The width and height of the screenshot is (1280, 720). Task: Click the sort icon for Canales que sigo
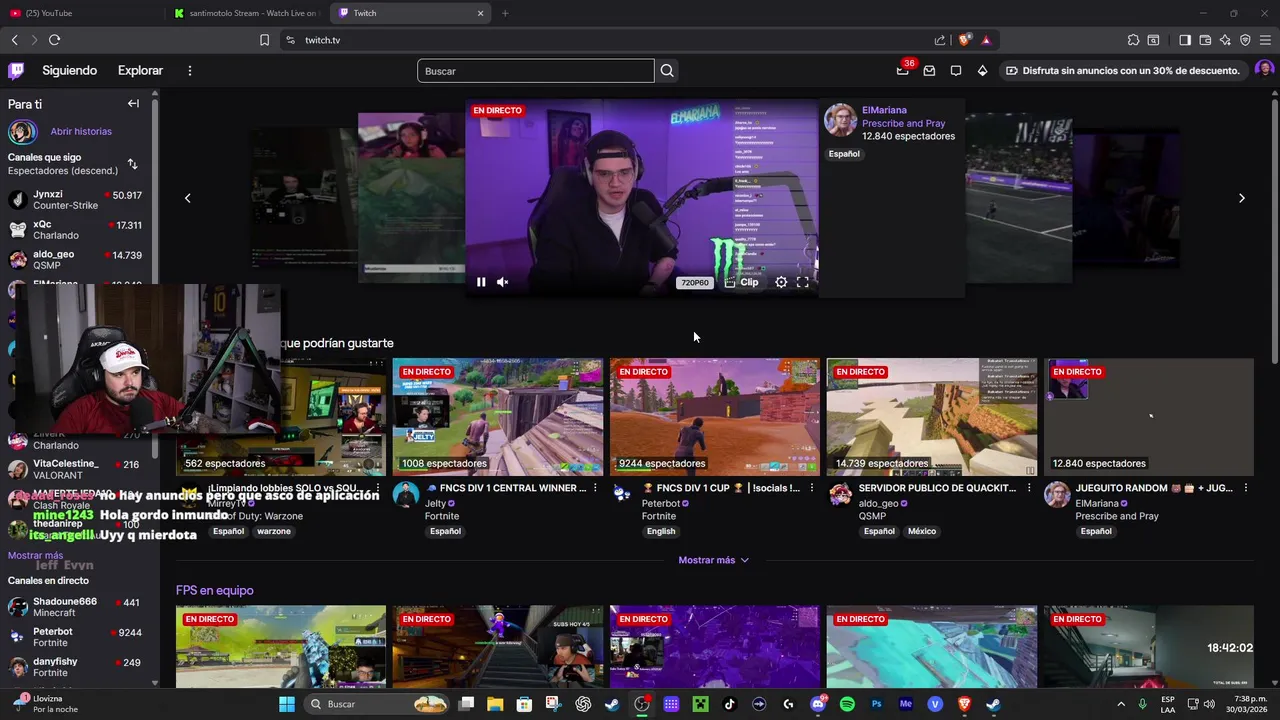point(132,164)
